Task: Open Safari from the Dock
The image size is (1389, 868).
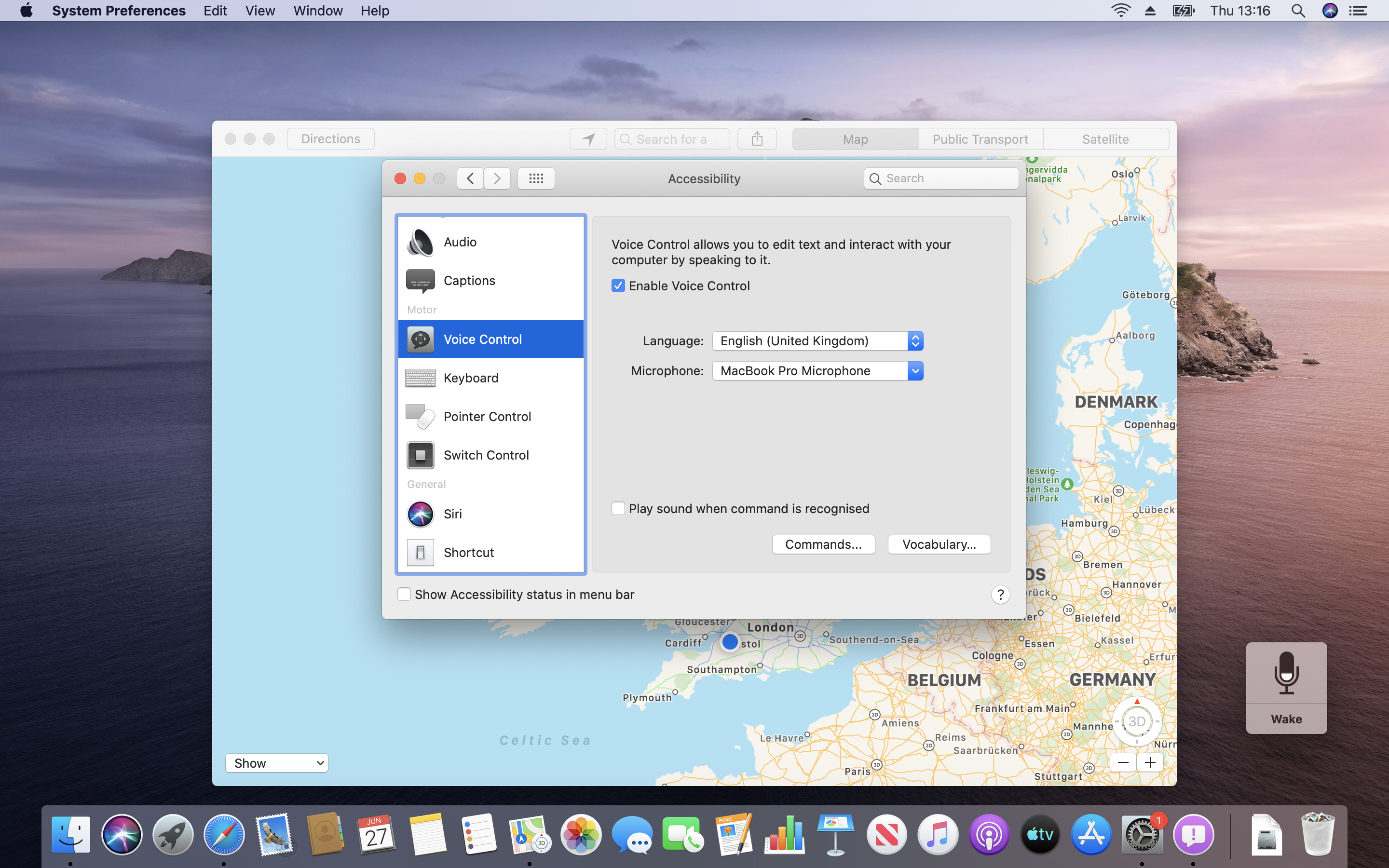Action: coord(224,834)
